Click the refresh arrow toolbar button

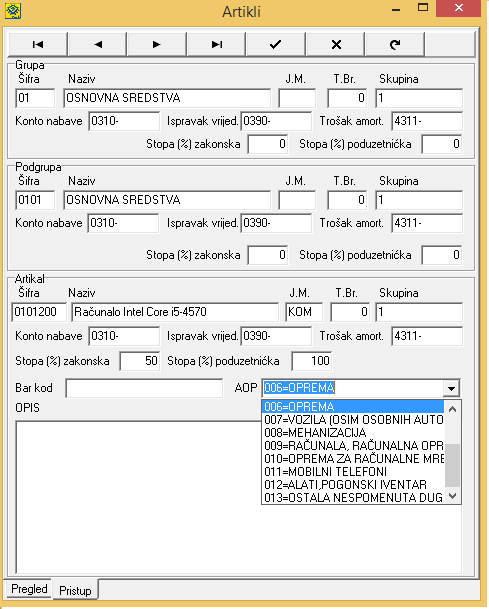point(395,44)
